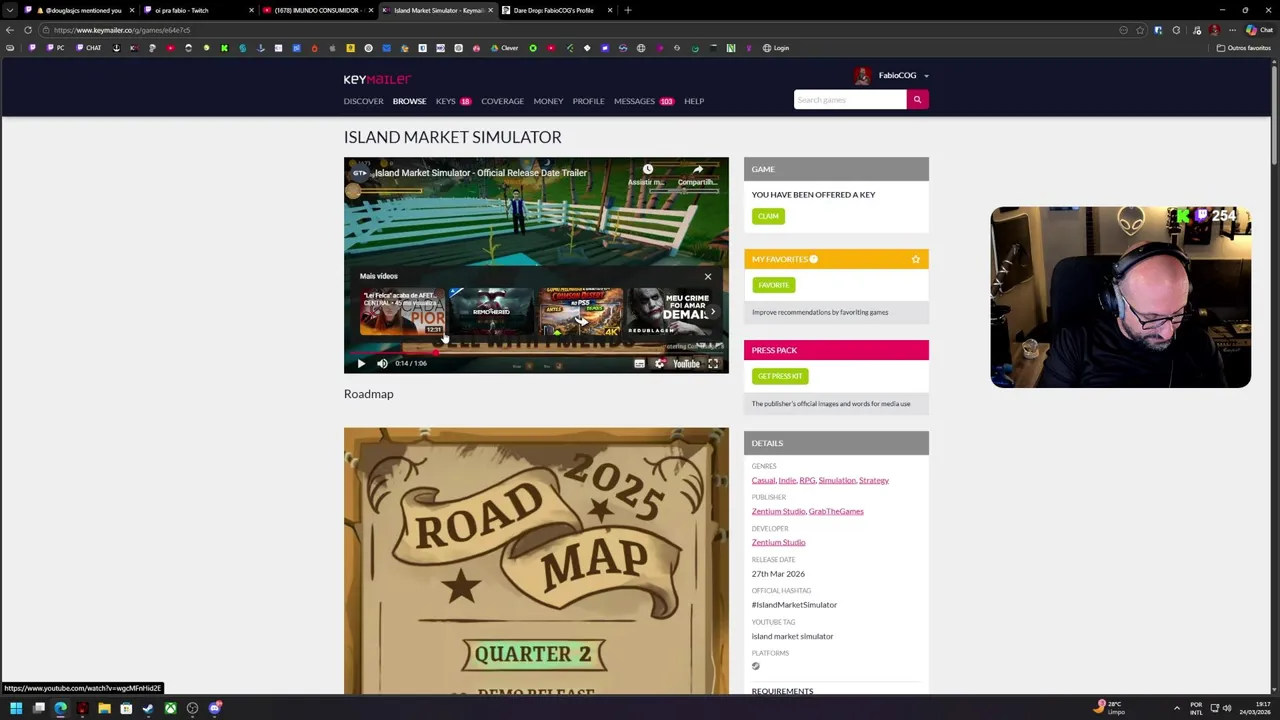Open the Outros favoritos bookmarks folder
This screenshot has height=720, width=1280.
[1243, 48]
